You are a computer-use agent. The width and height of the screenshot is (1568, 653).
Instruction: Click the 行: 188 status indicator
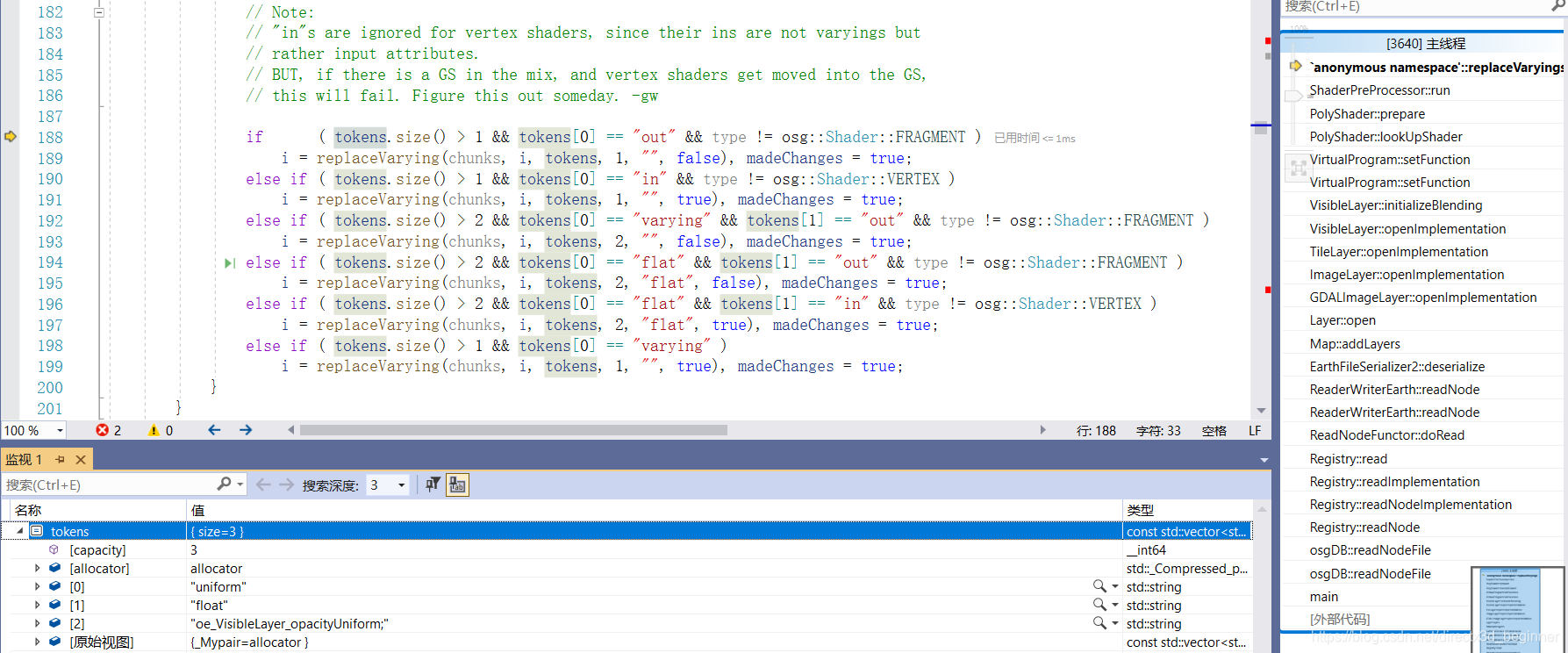(1096, 431)
